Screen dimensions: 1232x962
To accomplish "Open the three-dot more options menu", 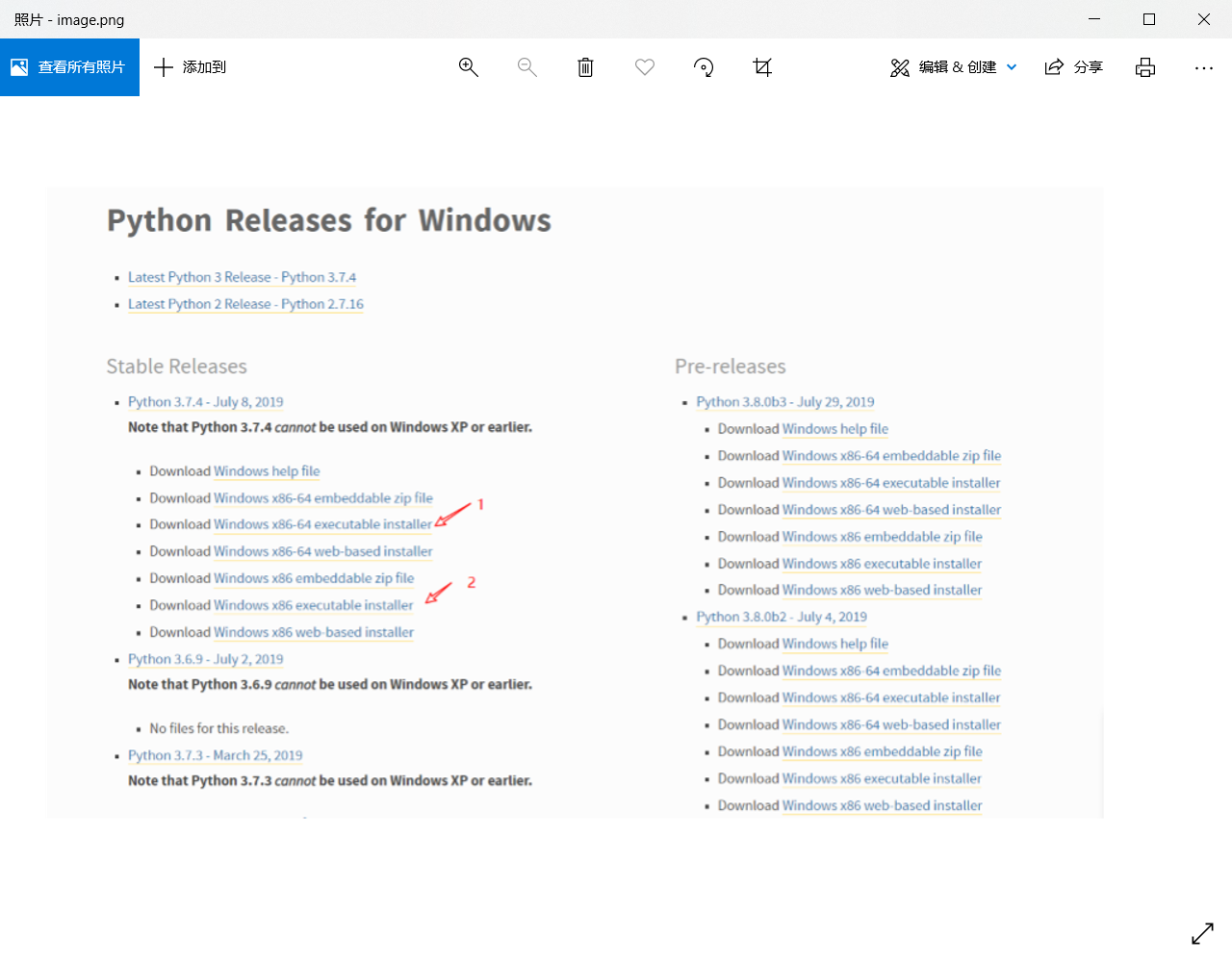I will [1204, 67].
